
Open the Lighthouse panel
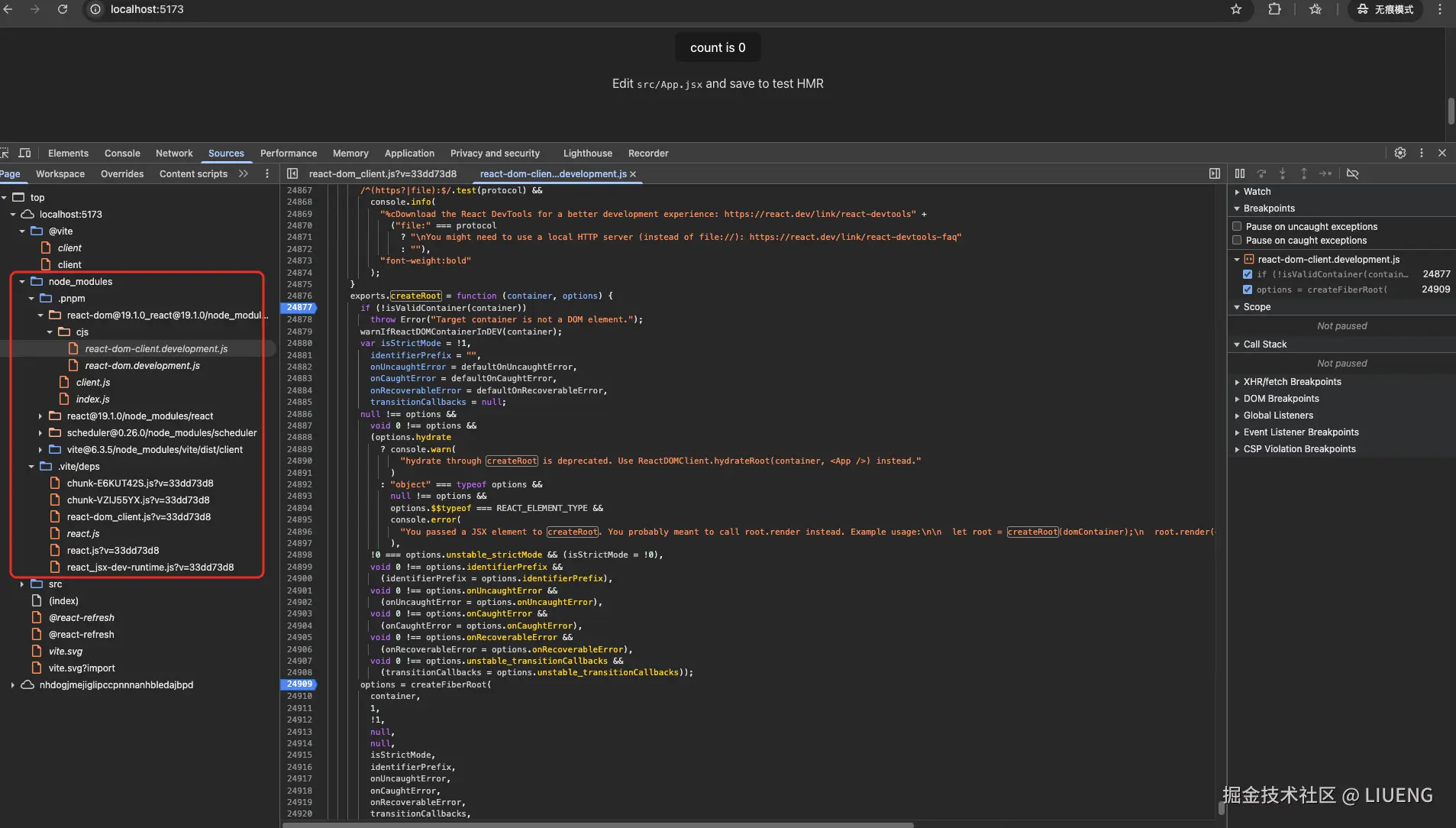click(x=587, y=153)
